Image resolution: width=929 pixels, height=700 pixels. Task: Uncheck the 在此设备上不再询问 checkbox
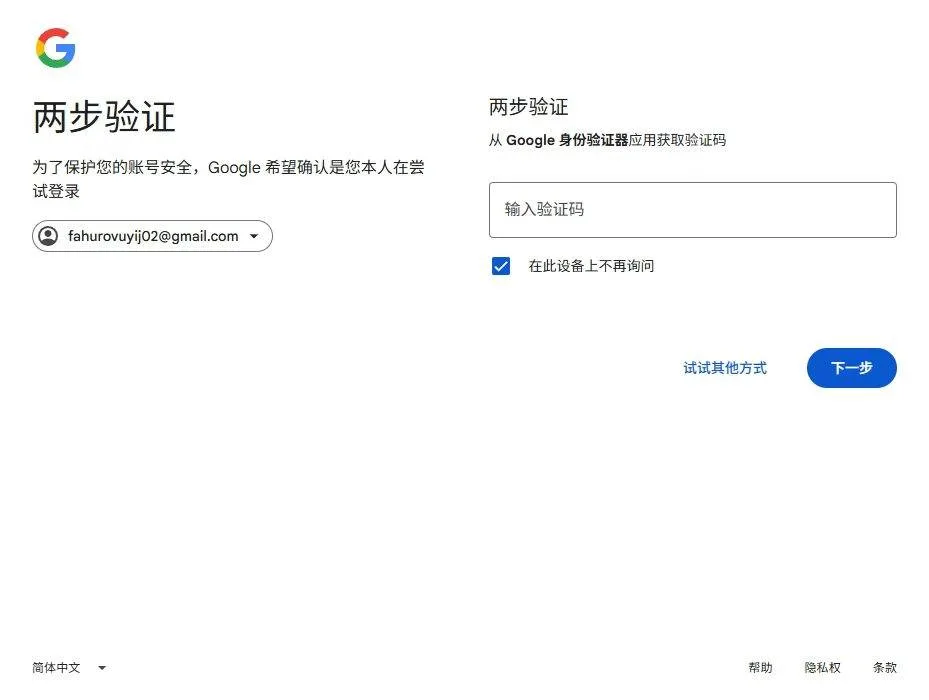(501, 266)
